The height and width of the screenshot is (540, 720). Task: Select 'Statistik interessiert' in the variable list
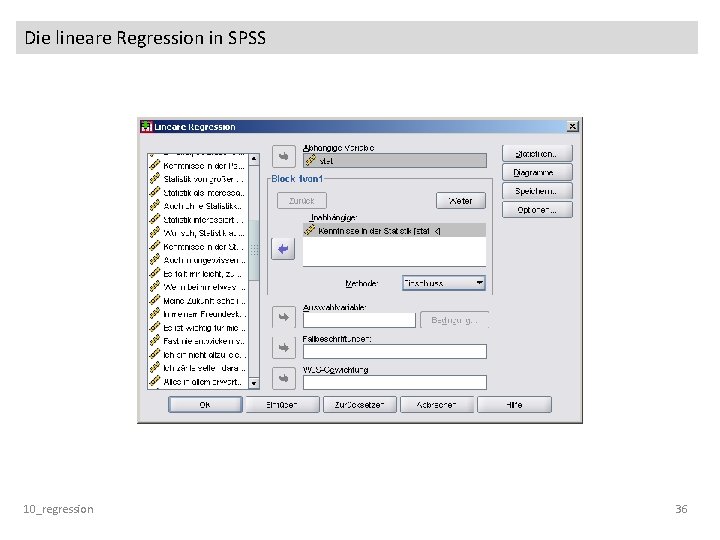[x=198, y=219]
